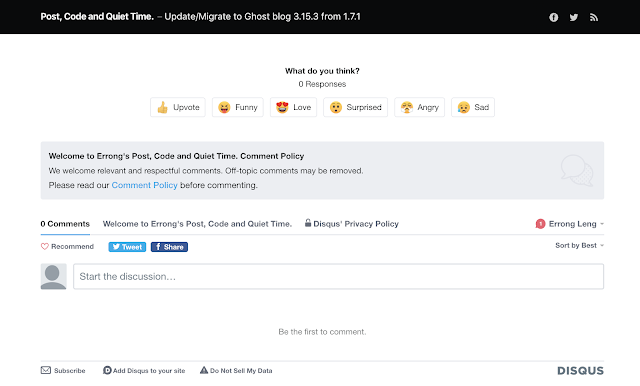React with the Love emoji button
The height and width of the screenshot is (386, 640).
[x=293, y=107]
